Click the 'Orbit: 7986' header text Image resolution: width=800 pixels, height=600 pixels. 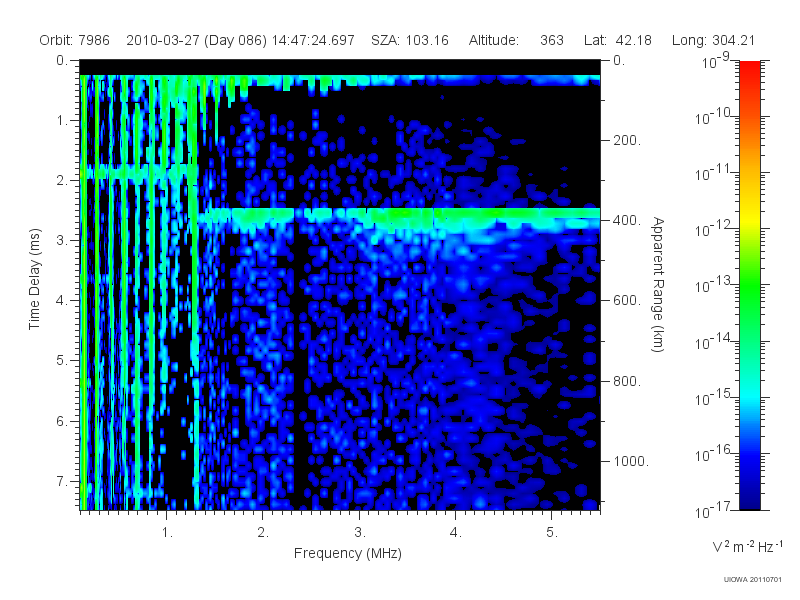(x=74, y=40)
